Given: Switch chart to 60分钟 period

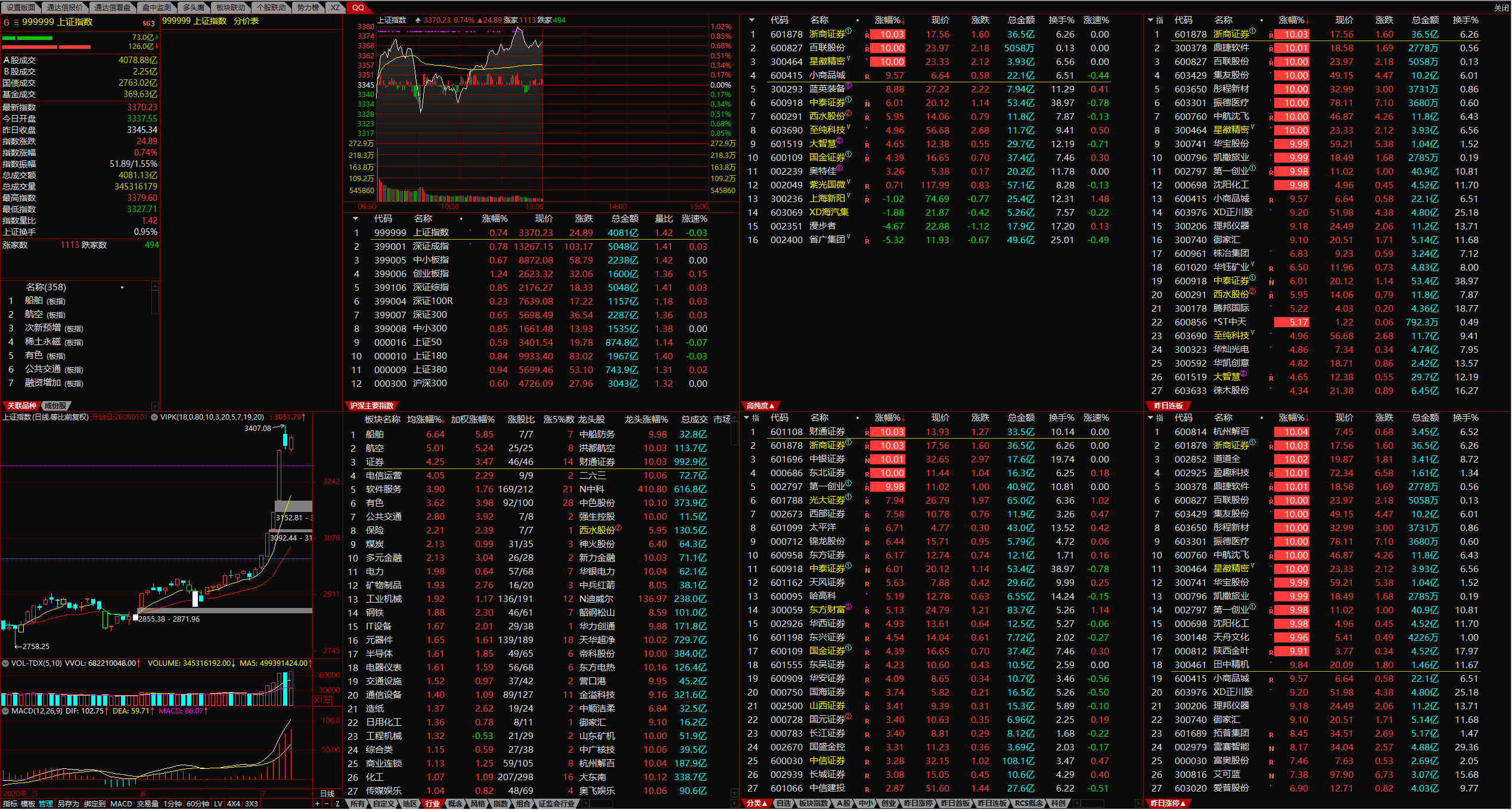Looking at the screenshot, I should click(x=198, y=803).
